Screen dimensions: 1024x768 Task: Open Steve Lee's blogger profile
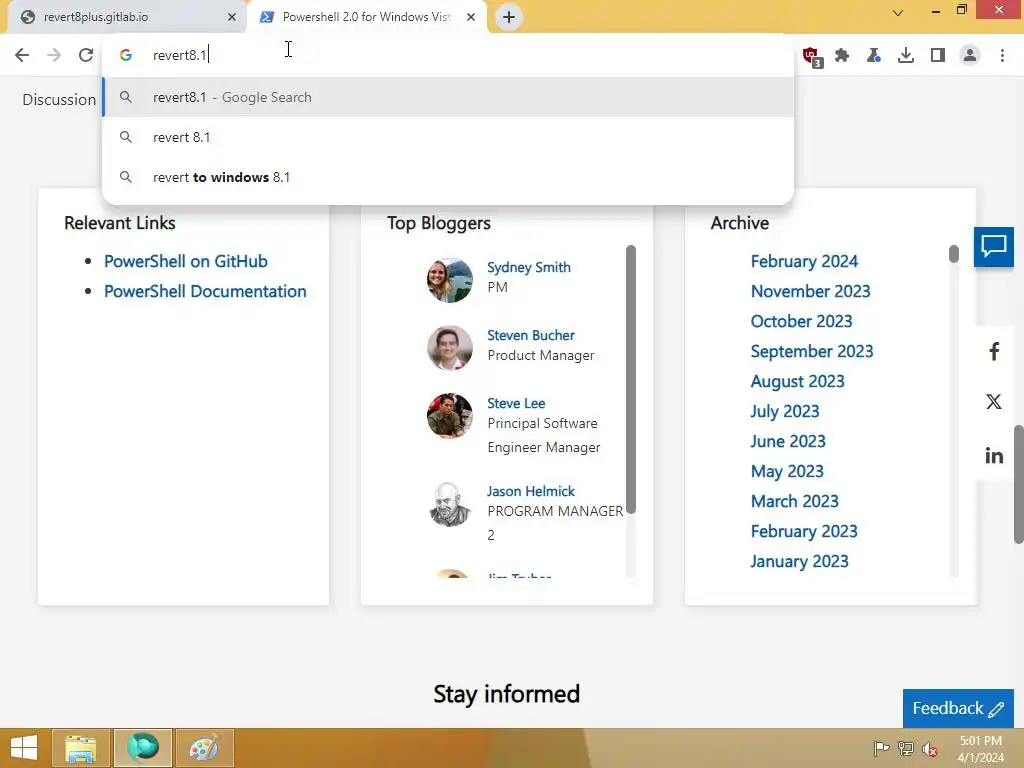click(x=516, y=403)
